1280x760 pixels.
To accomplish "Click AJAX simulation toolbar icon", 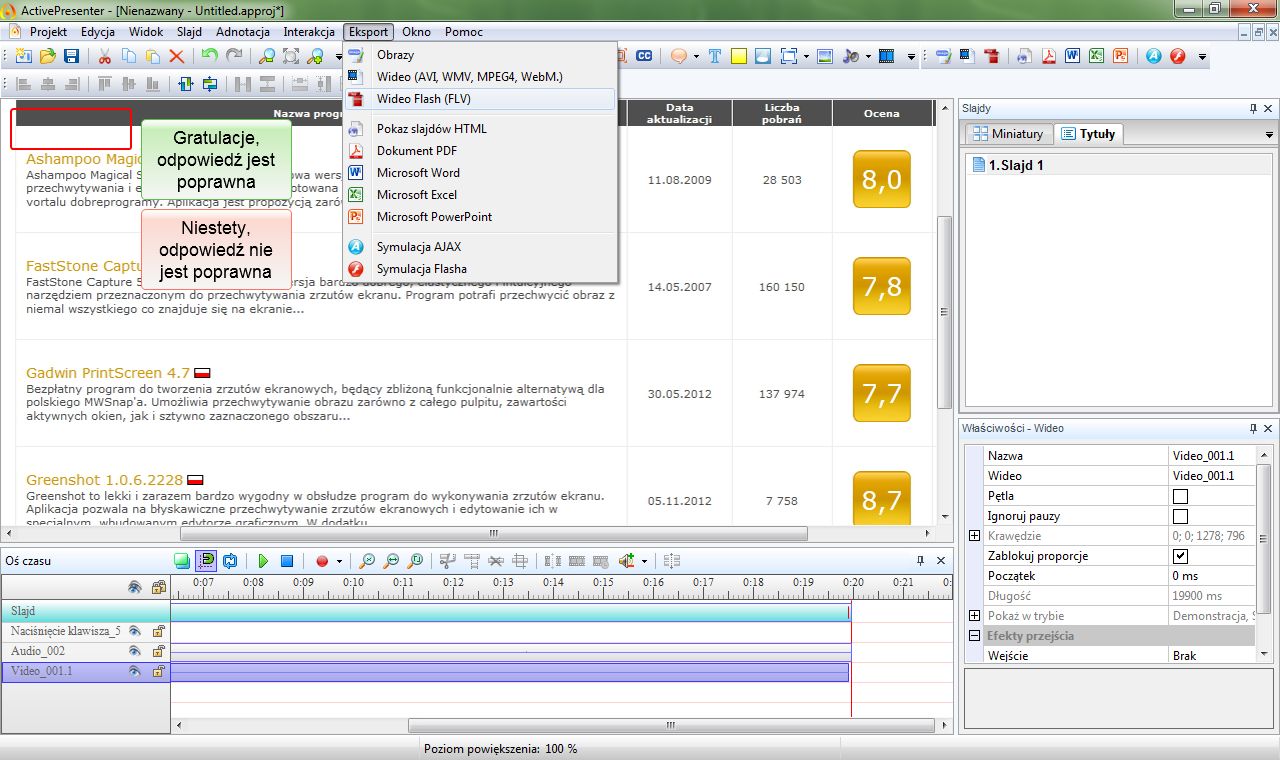I will (1154, 57).
